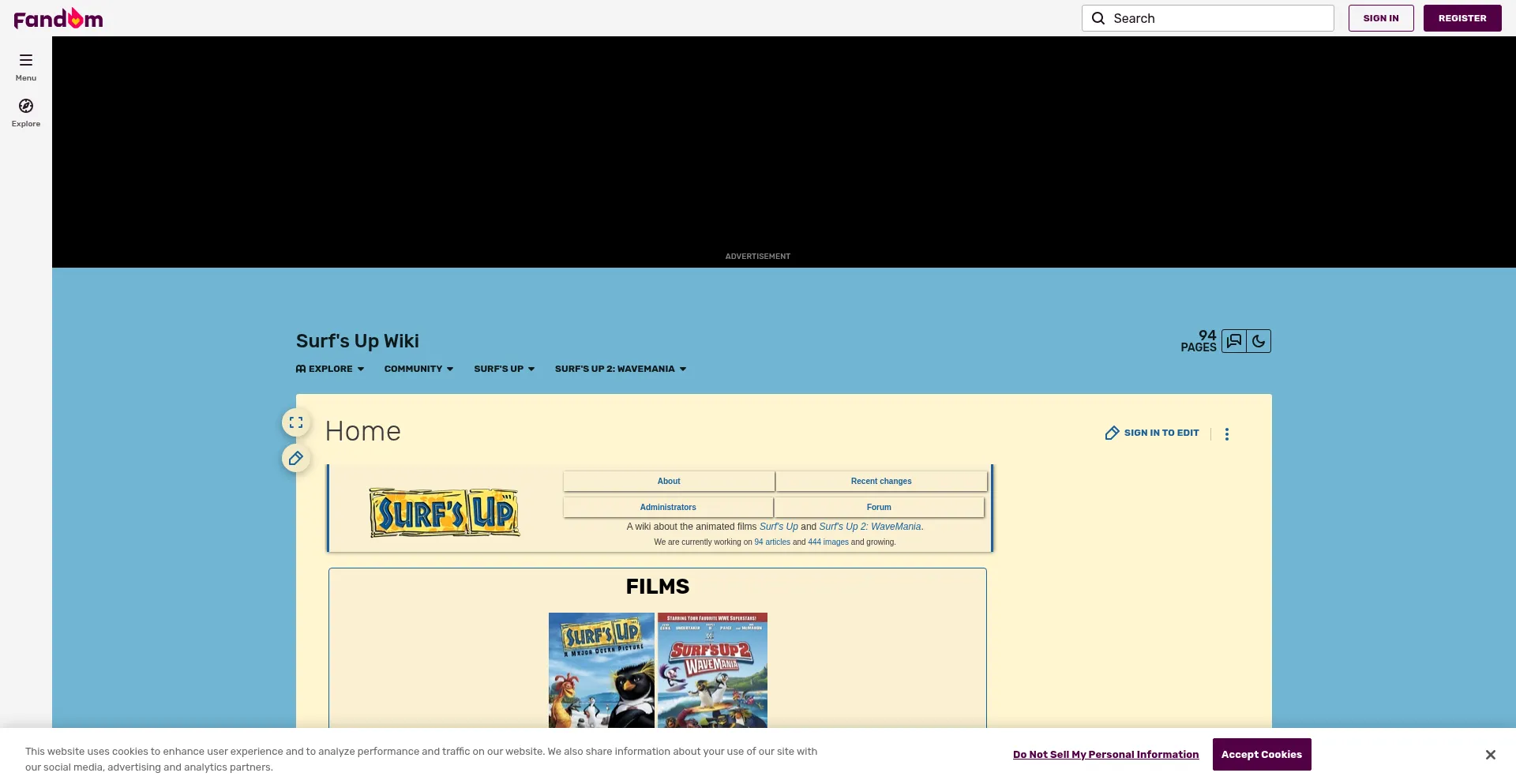Open the Recent changes tab

(x=881, y=481)
